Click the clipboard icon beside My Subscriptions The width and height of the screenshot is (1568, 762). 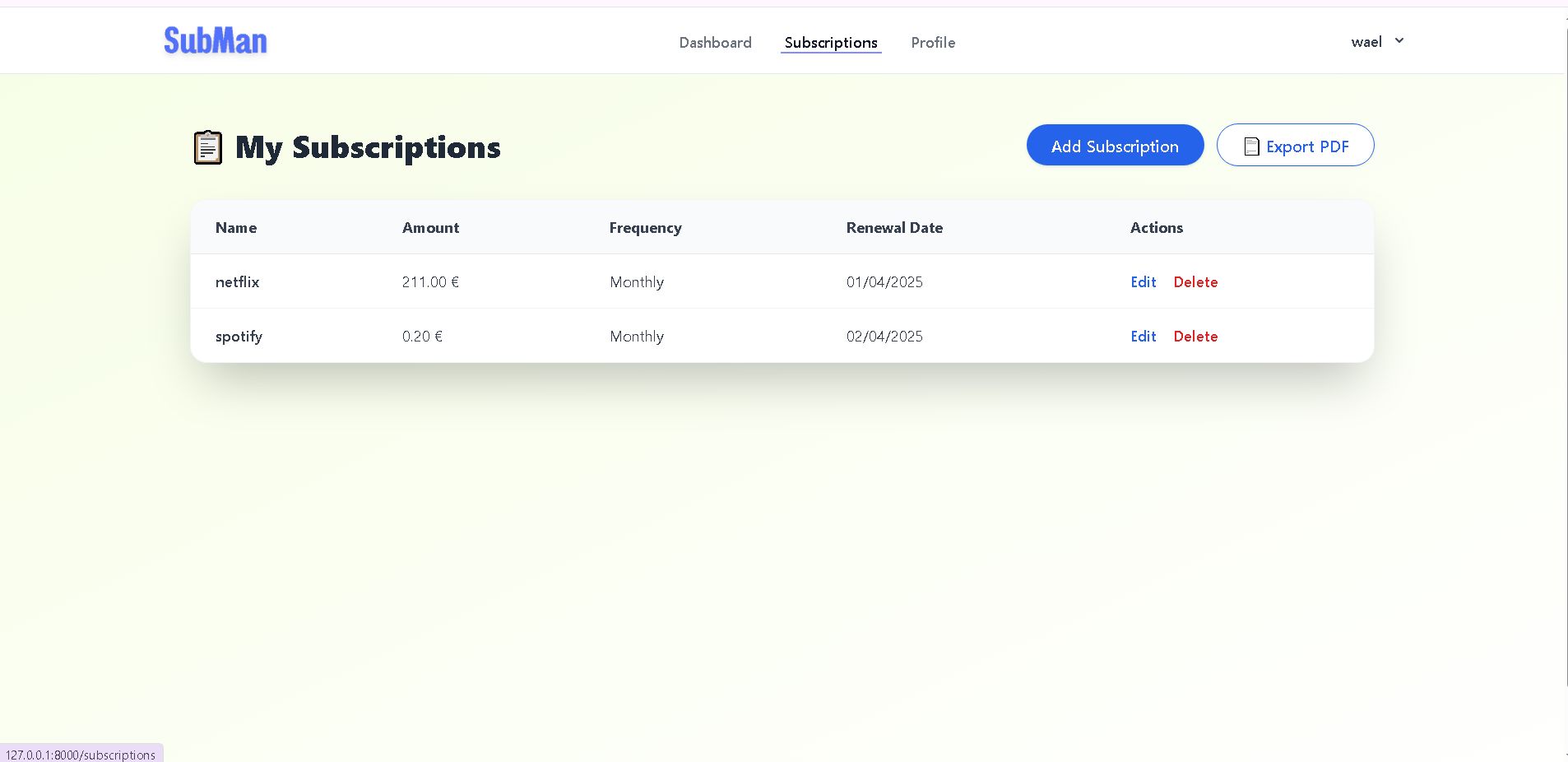(x=208, y=147)
